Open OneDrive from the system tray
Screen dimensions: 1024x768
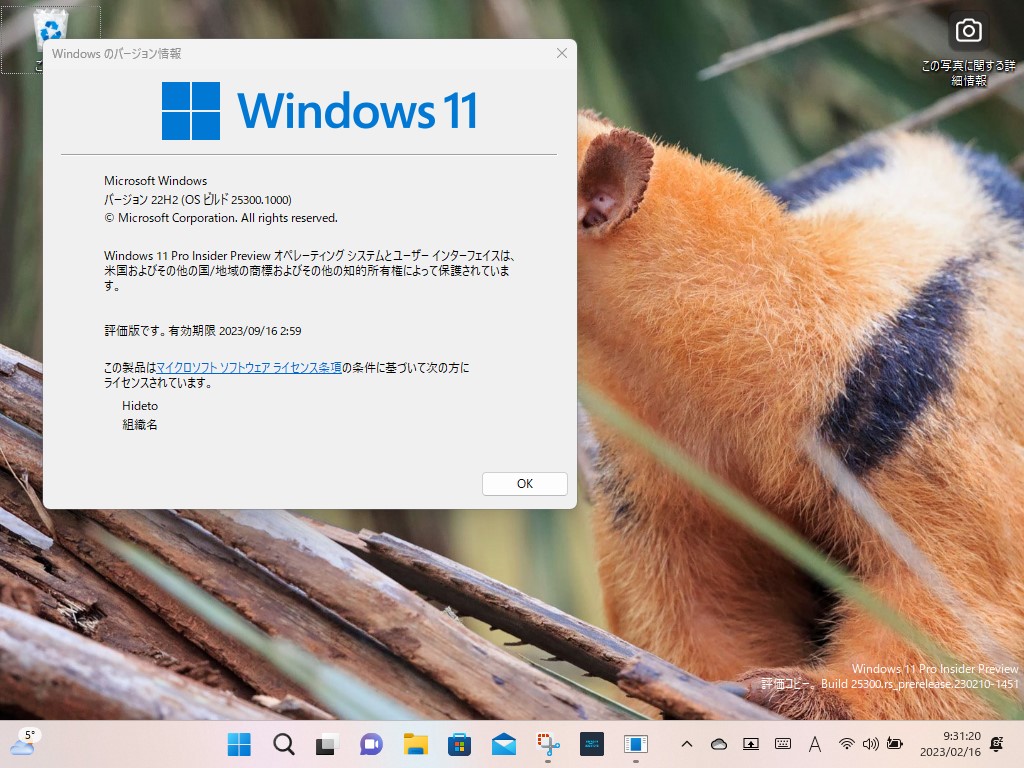718,744
